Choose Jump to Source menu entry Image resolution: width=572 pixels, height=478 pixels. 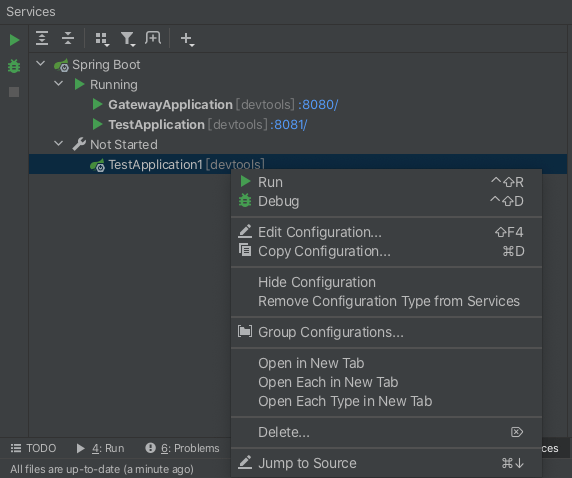point(386,463)
